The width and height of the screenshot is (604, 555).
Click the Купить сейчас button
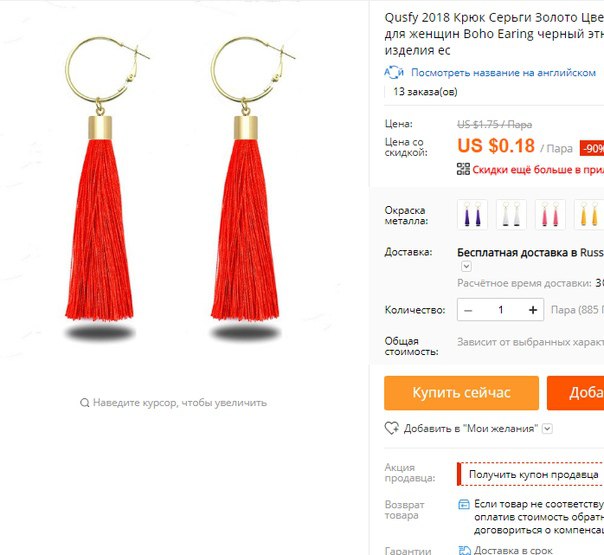[461, 393]
